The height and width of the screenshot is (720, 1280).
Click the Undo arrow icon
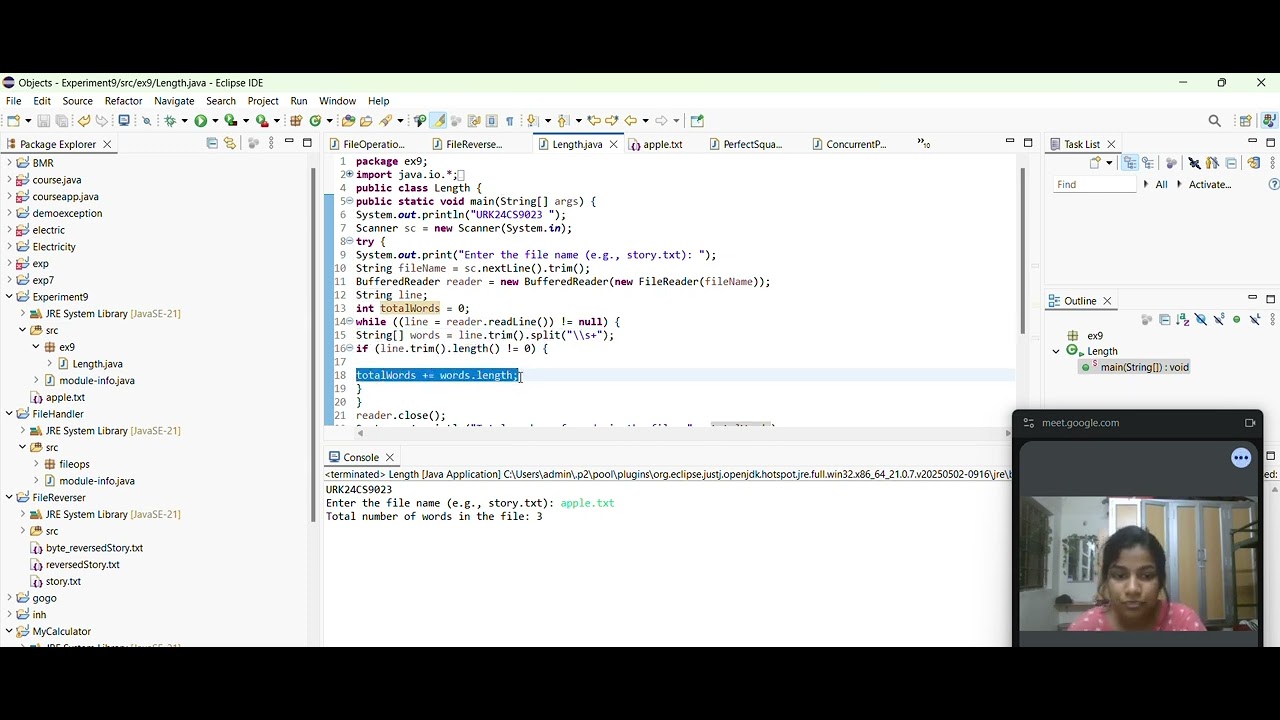[84, 121]
